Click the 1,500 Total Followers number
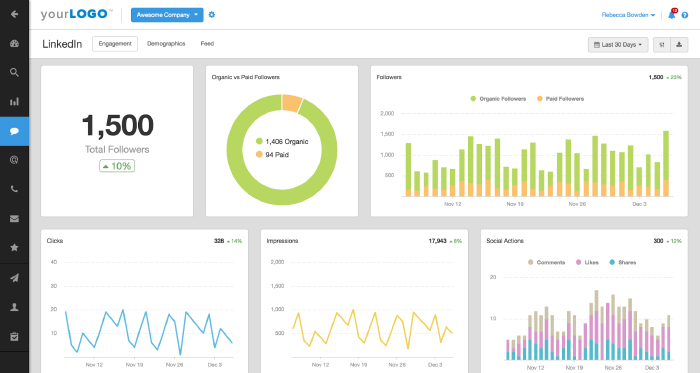700x373 pixels. click(x=118, y=125)
